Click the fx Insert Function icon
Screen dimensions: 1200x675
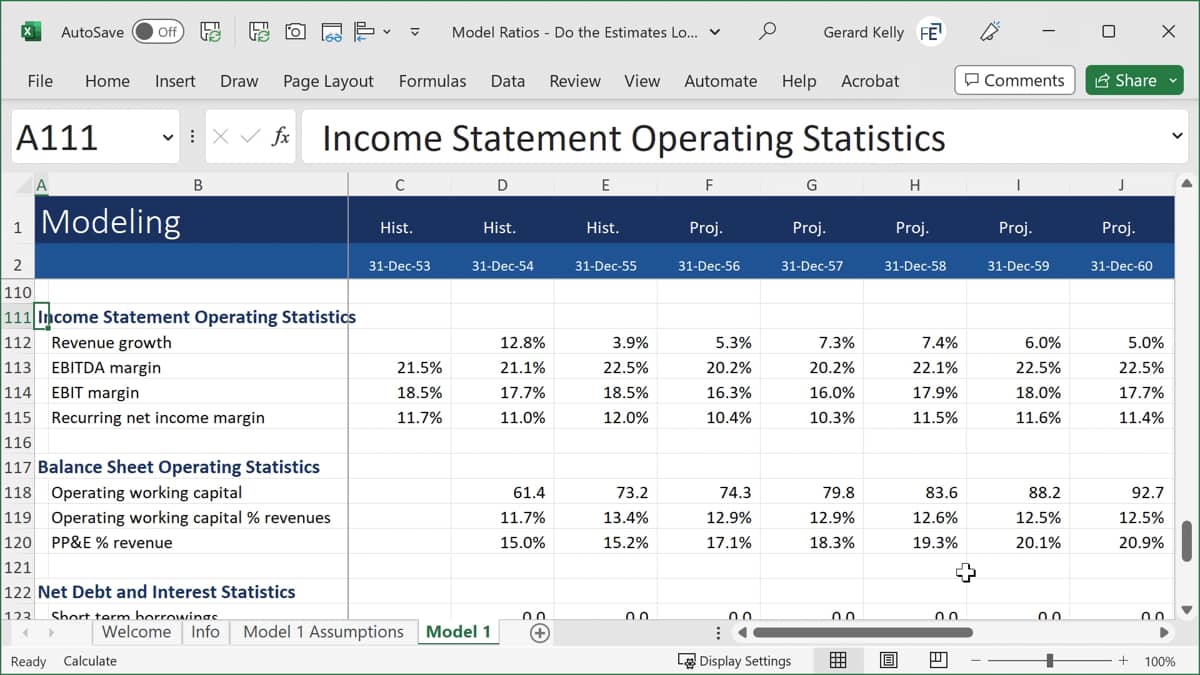(281, 137)
